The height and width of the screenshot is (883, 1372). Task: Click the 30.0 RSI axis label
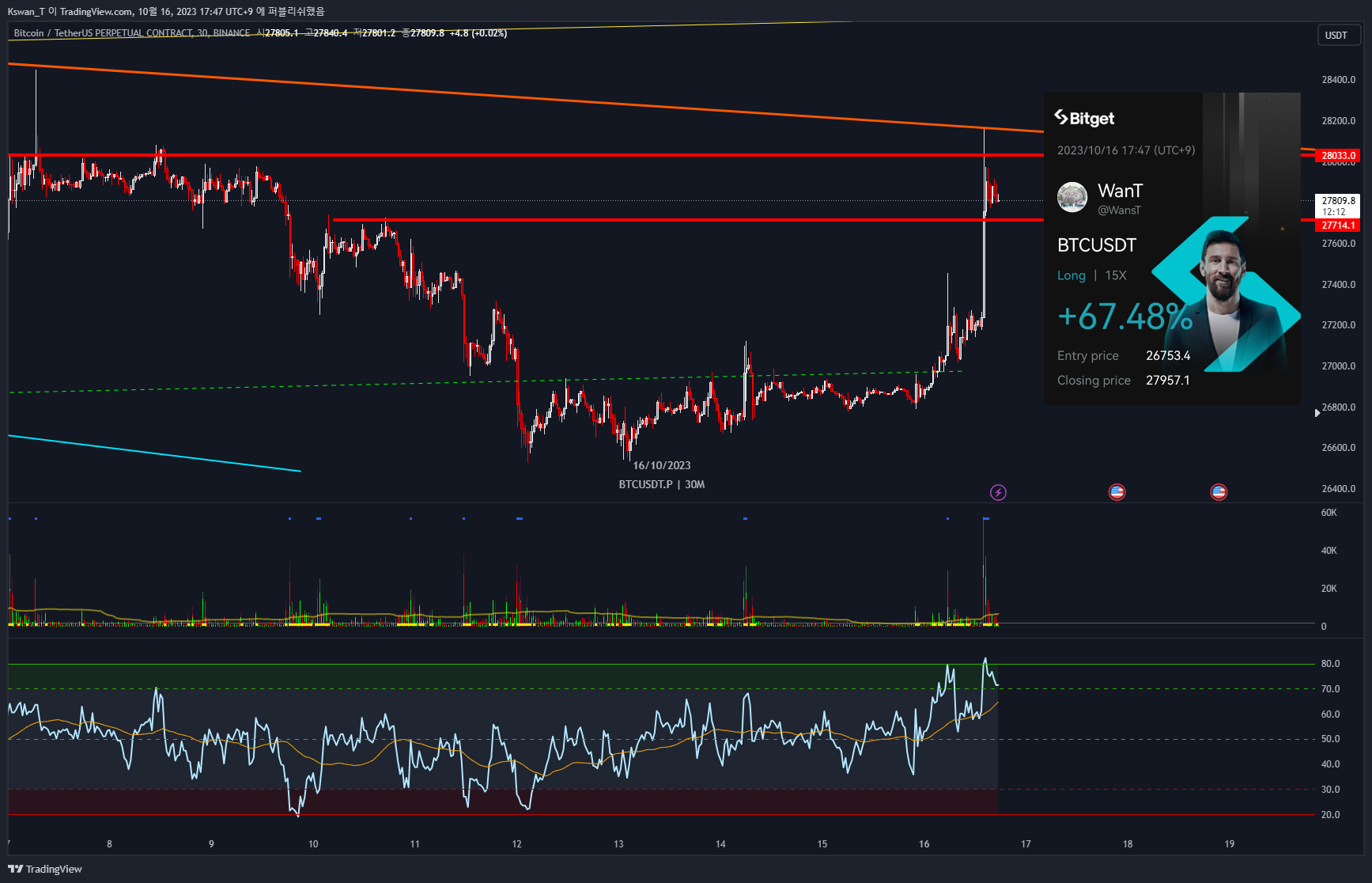point(1331,790)
